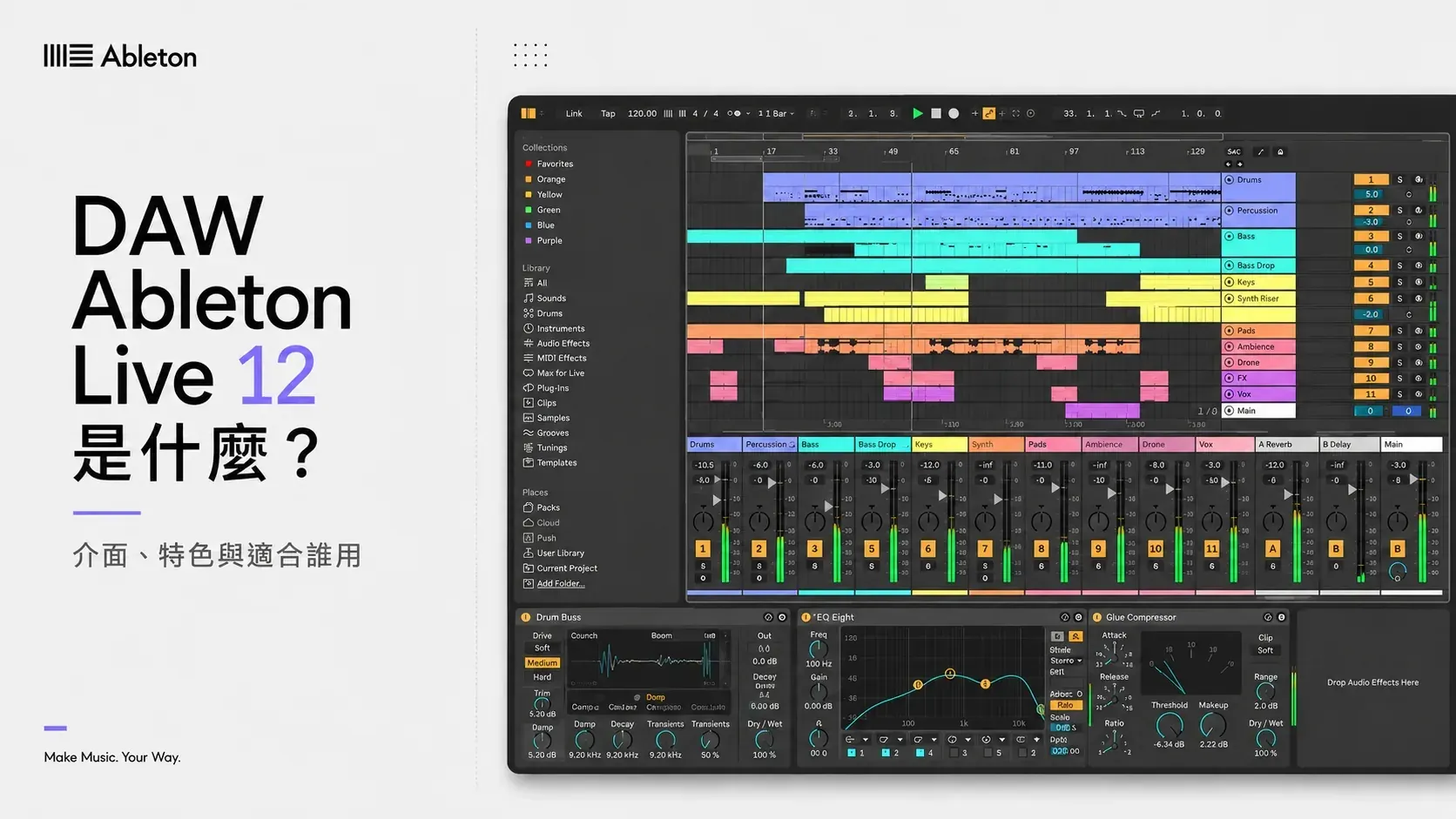Solo the Bass track in arrangement
This screenshot has width=1456, height=819.
coord(1400,236)
